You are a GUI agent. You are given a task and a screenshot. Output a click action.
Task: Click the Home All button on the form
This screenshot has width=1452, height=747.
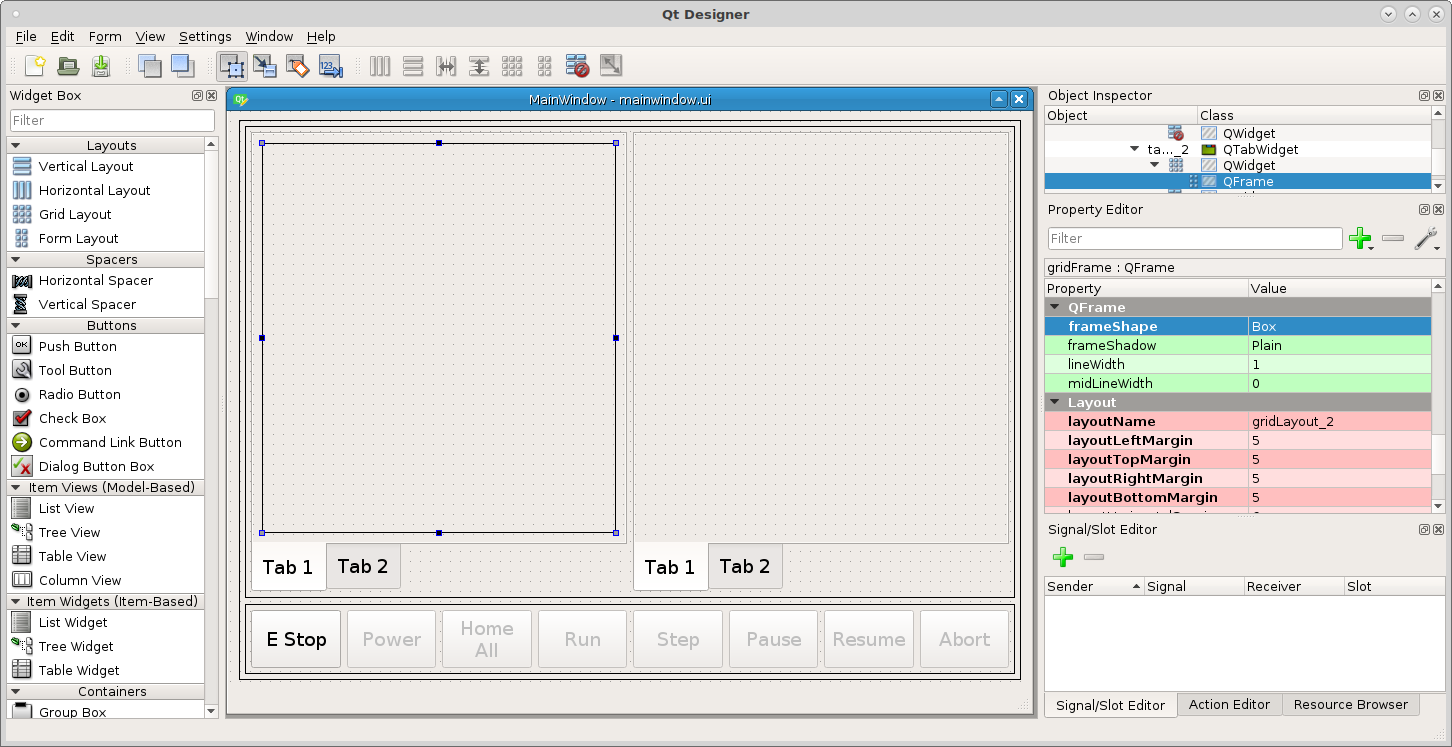[487, 639]
